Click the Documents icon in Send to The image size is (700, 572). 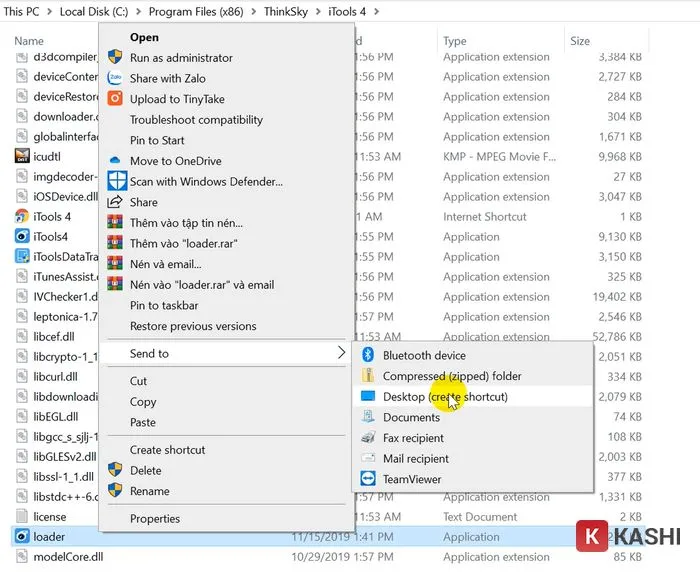pyautogui.click(x=367, y=417)
